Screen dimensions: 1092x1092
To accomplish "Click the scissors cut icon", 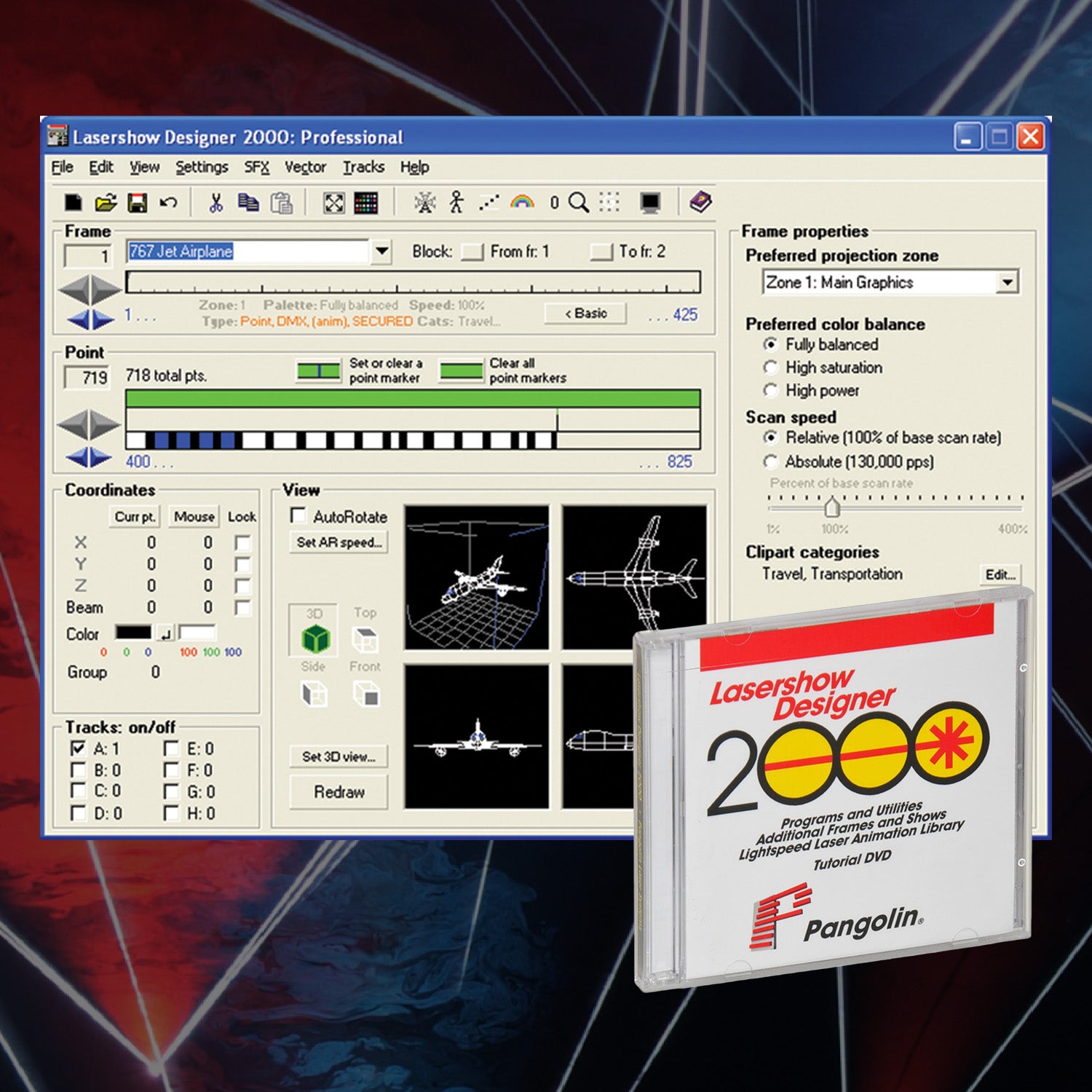I will pos(215,203).
